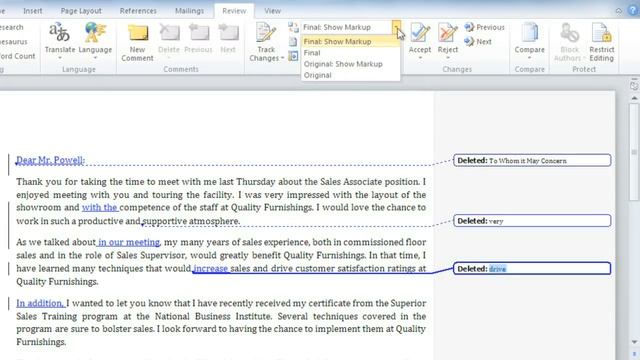Select the "Deleted: drive" balloon
This screenshot has height=360, width=640.
532,269
